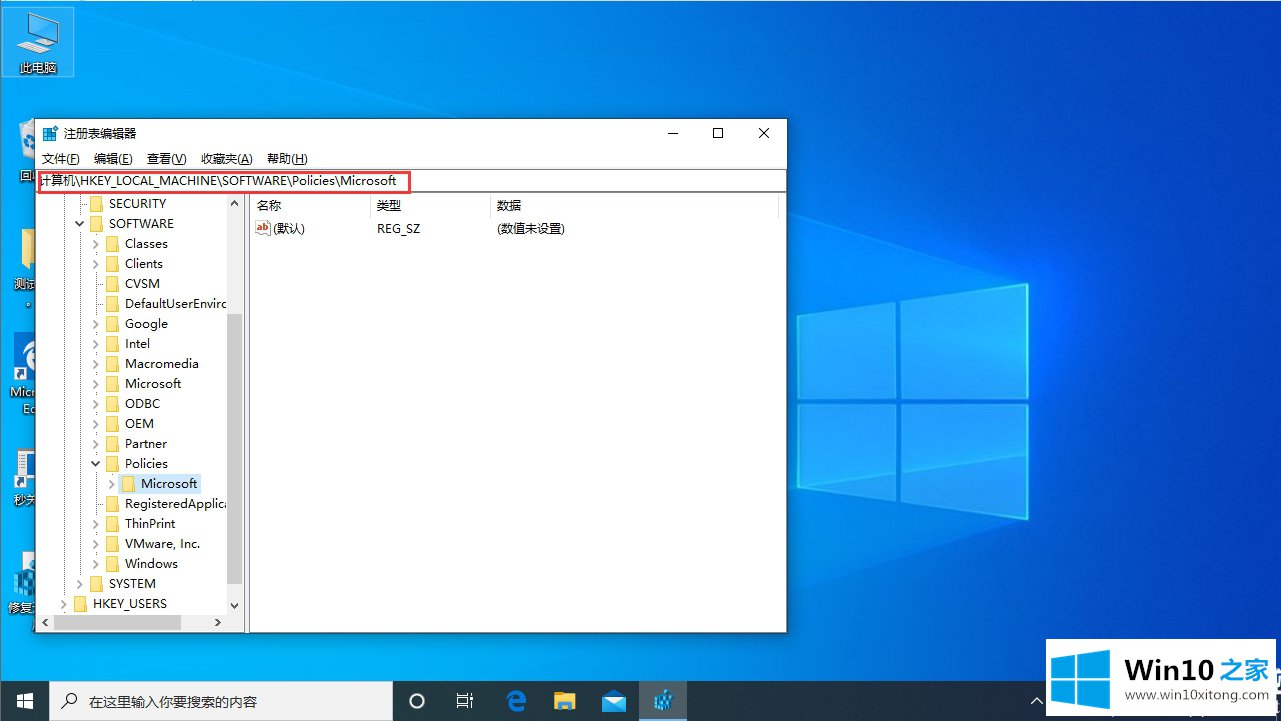
Task: Open the 编辑(E) menu
Action: click(113, 159)
